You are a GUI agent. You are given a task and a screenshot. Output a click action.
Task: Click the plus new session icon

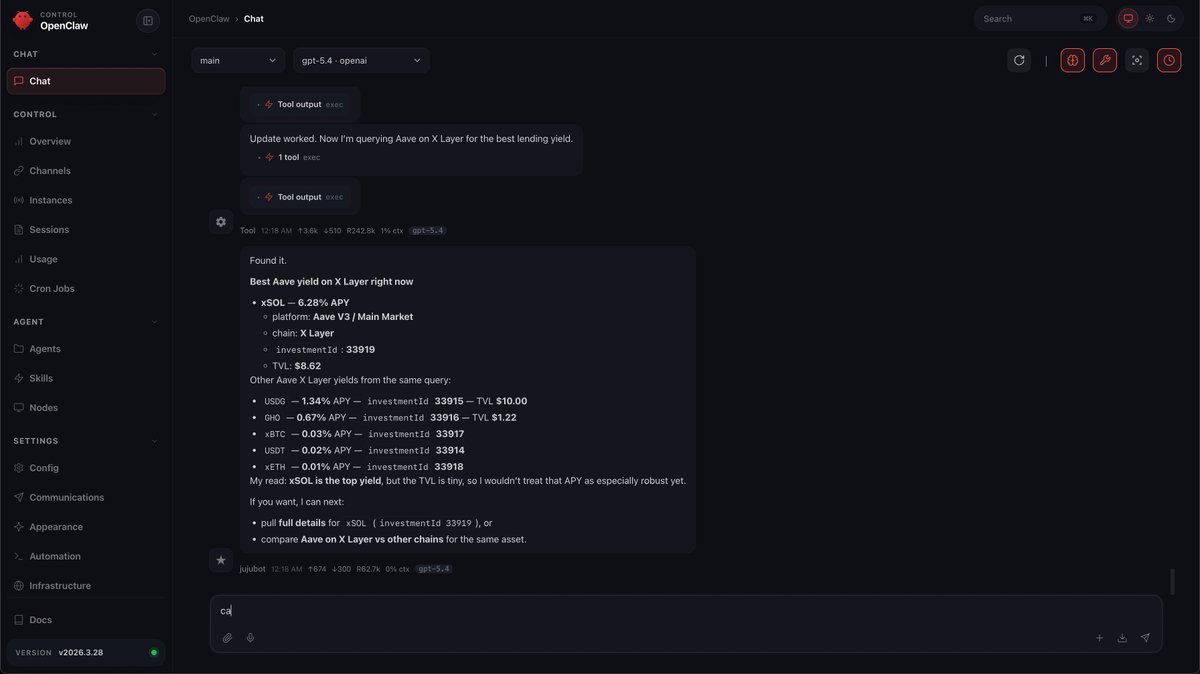pos(1099,638)
